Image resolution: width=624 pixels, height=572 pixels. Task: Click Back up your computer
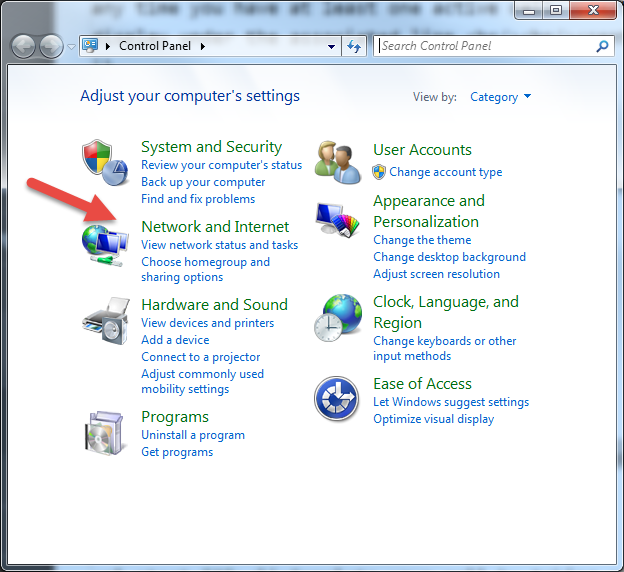tap(203, 182)
